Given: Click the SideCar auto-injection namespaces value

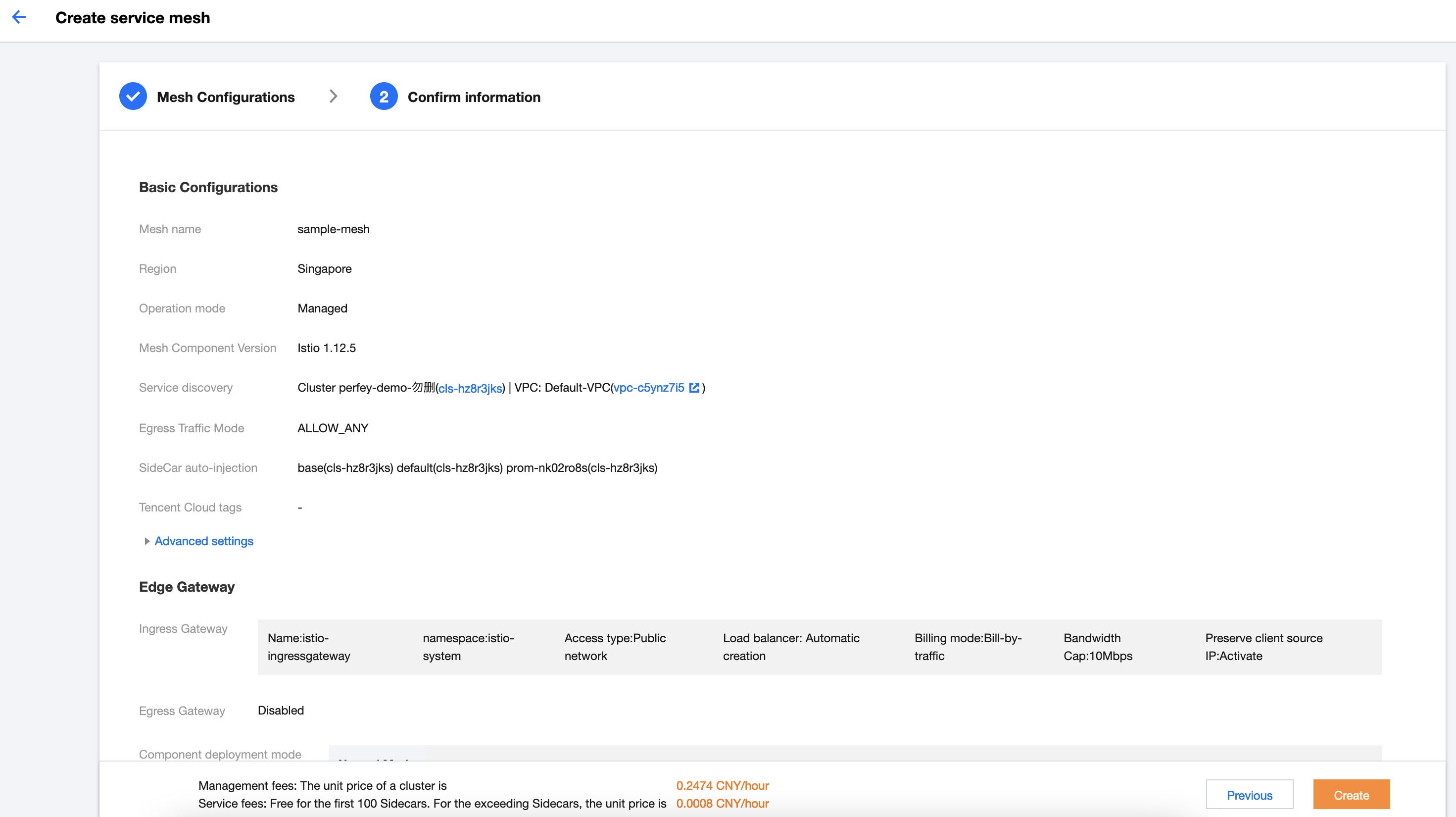Looking at the screenshot, I should (478, 467).
